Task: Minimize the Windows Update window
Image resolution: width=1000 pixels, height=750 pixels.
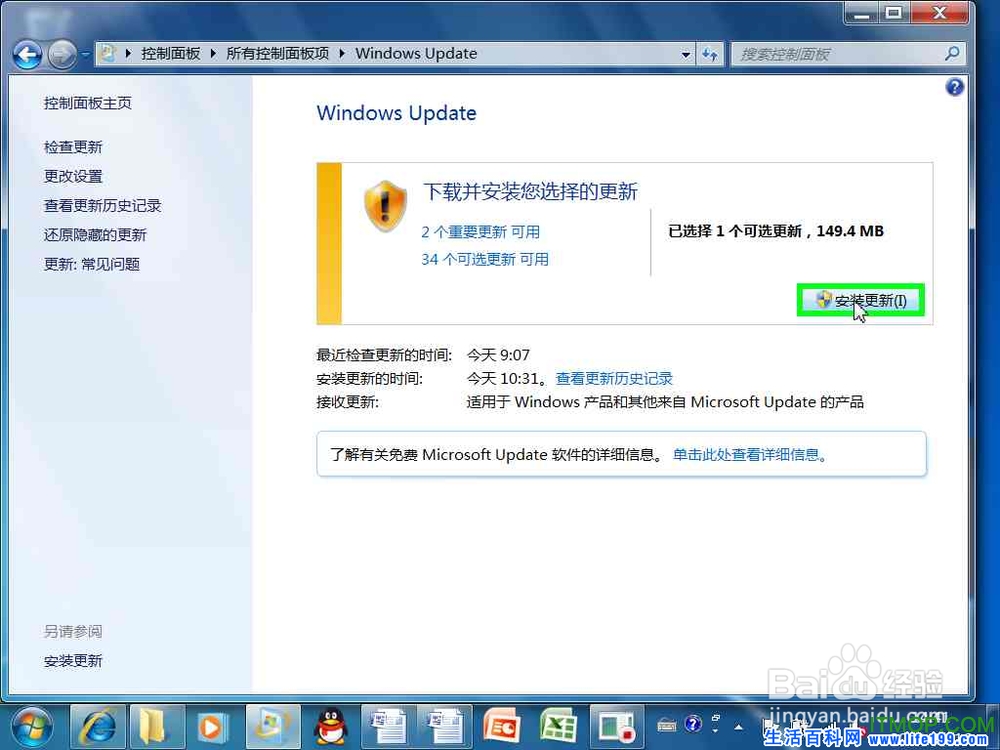Action: pyautogui.click(x=862, y=13)
